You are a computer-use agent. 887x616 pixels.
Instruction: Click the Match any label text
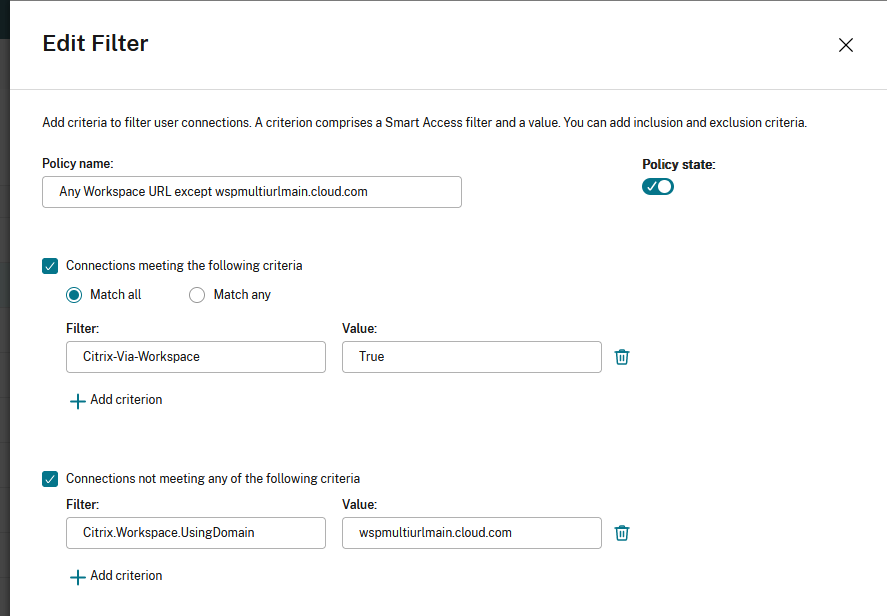click(x=242, y=295)
